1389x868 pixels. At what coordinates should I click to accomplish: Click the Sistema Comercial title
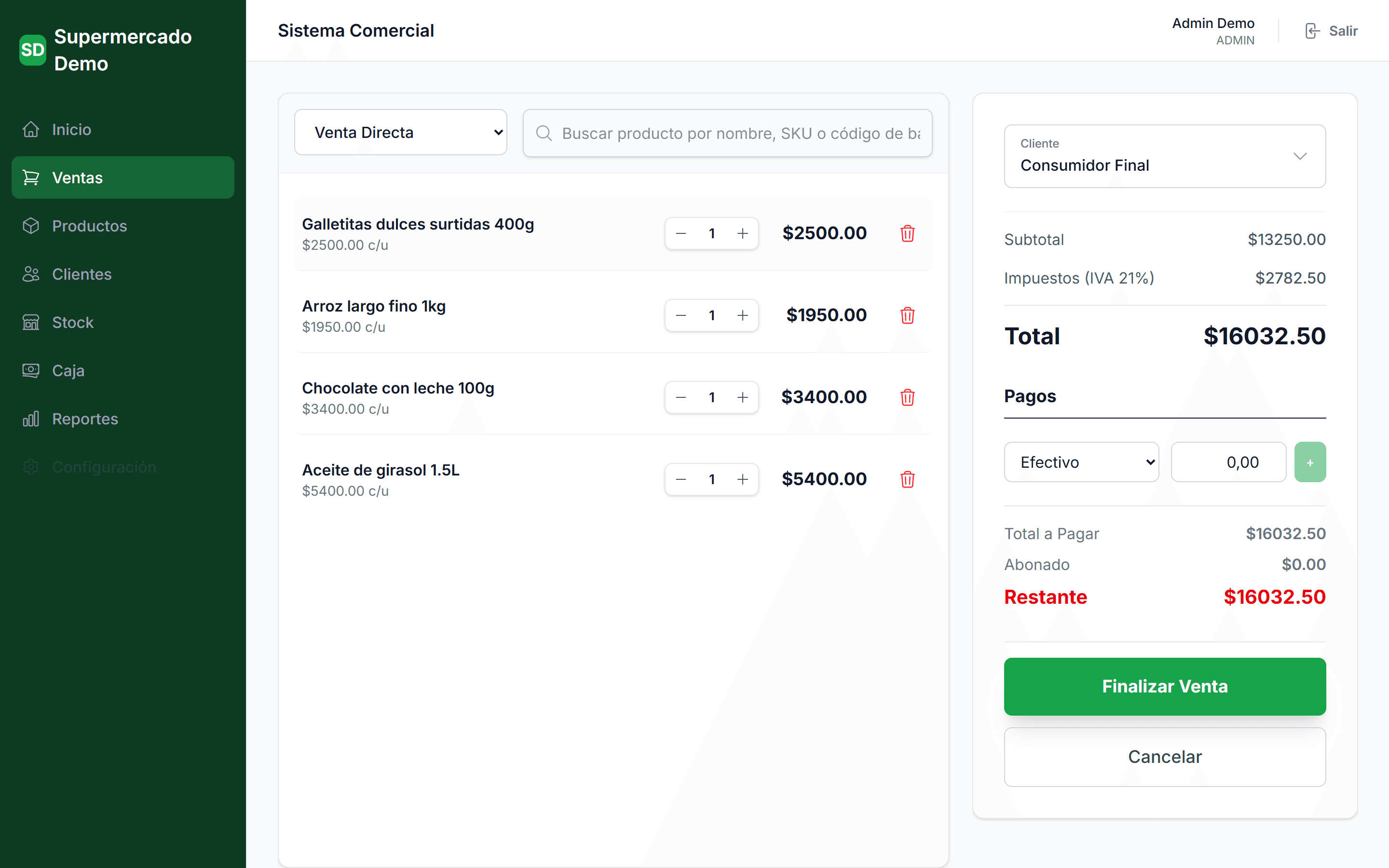pos(356,31)
